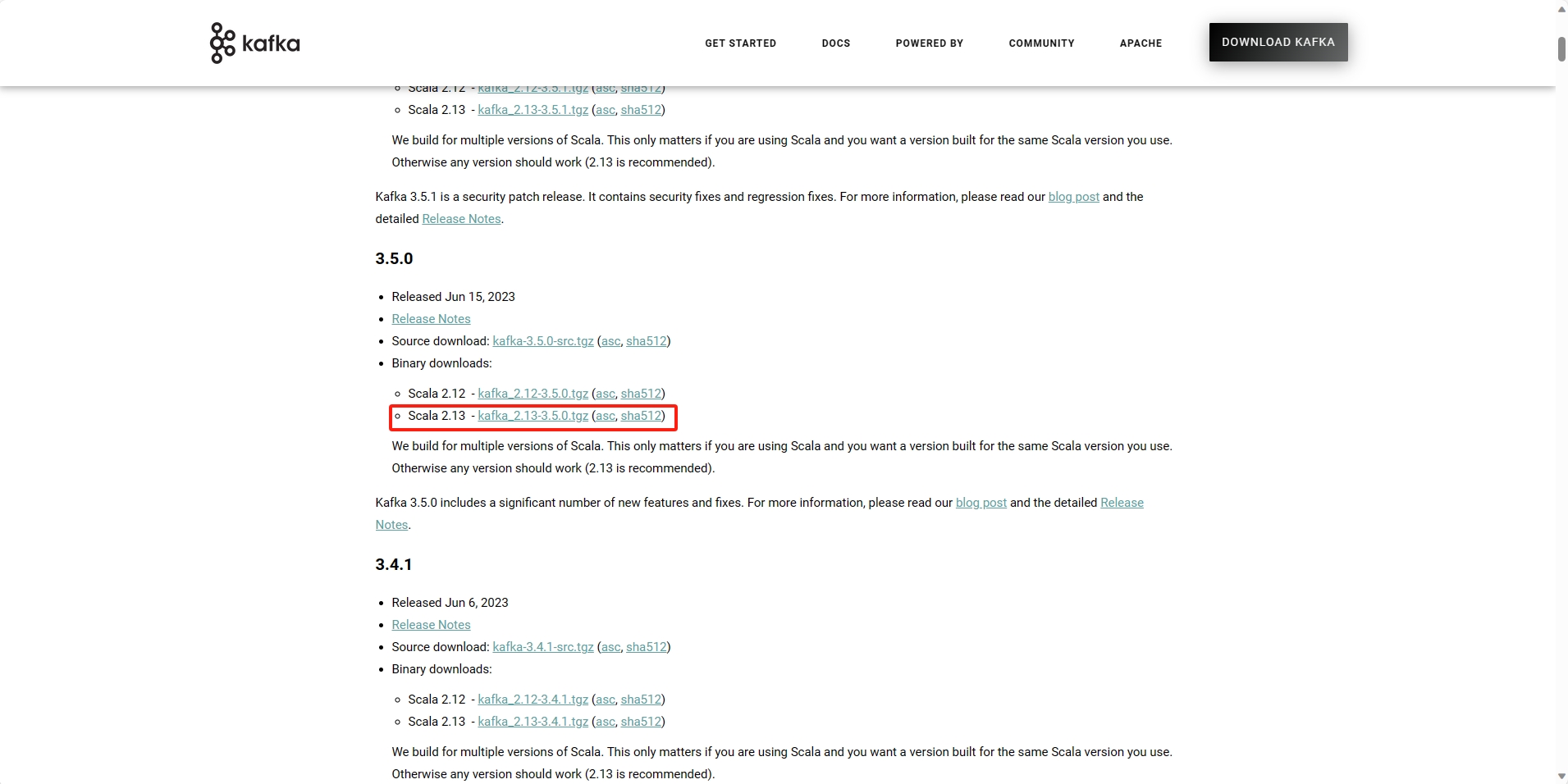The height and width of the screenshot is (784, 1568).
Task: Click the Kafka logo in the header
Action: (x=254, y=43)
